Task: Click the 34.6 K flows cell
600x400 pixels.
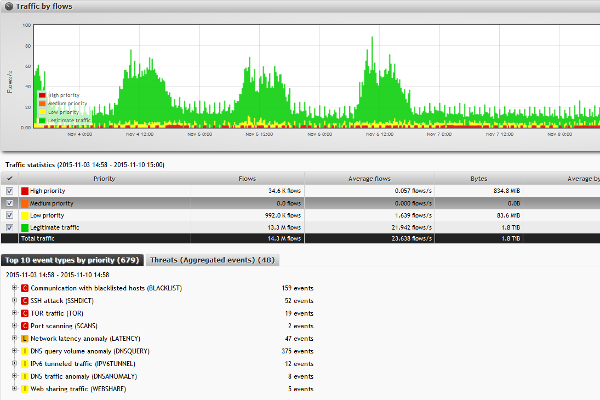Action: tap(284, 191)
